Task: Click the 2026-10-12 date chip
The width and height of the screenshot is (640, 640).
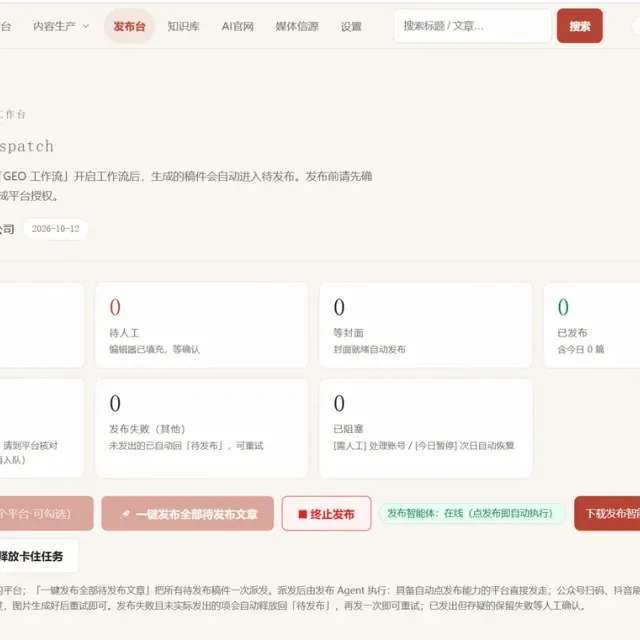Action: point(56,229)
